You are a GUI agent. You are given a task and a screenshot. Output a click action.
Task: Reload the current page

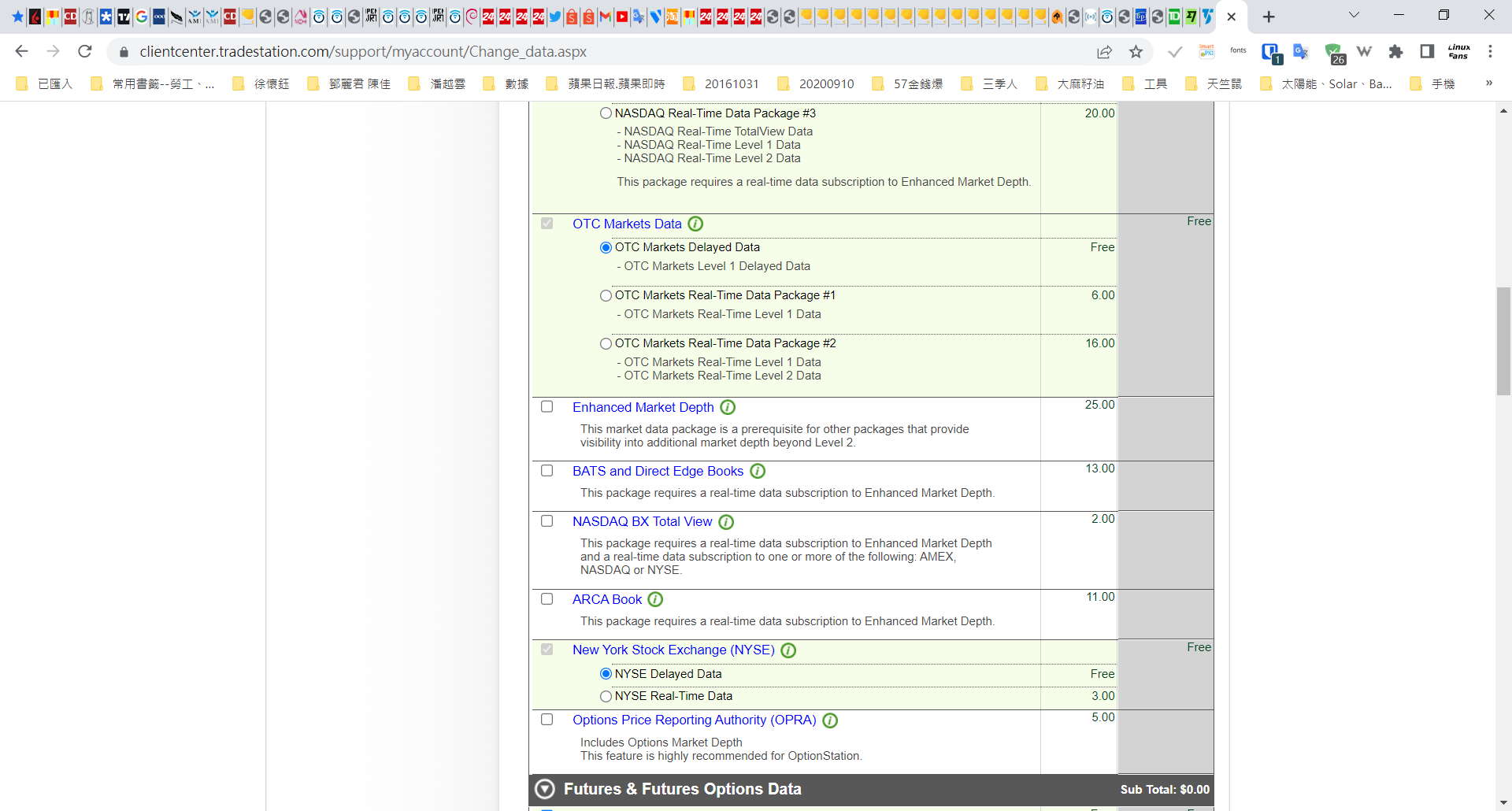[x=85, y=51]
